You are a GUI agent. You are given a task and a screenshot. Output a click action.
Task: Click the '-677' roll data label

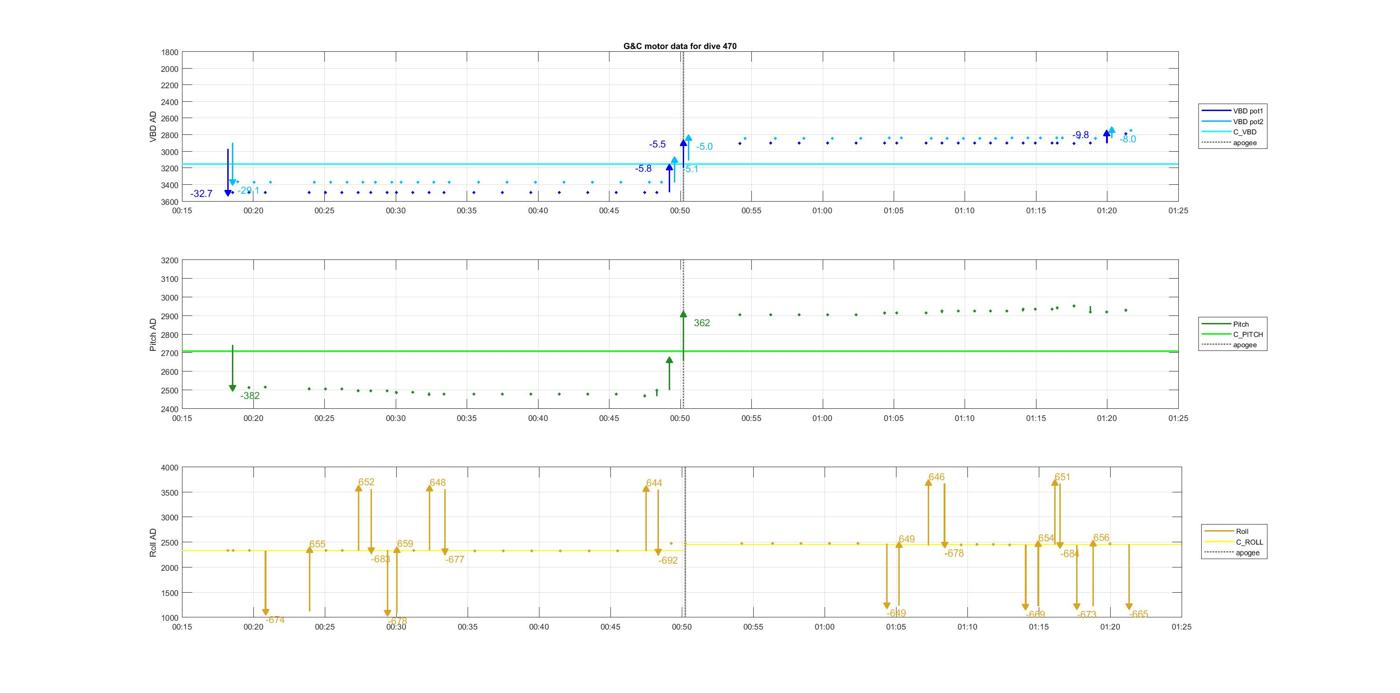point(454,559)
